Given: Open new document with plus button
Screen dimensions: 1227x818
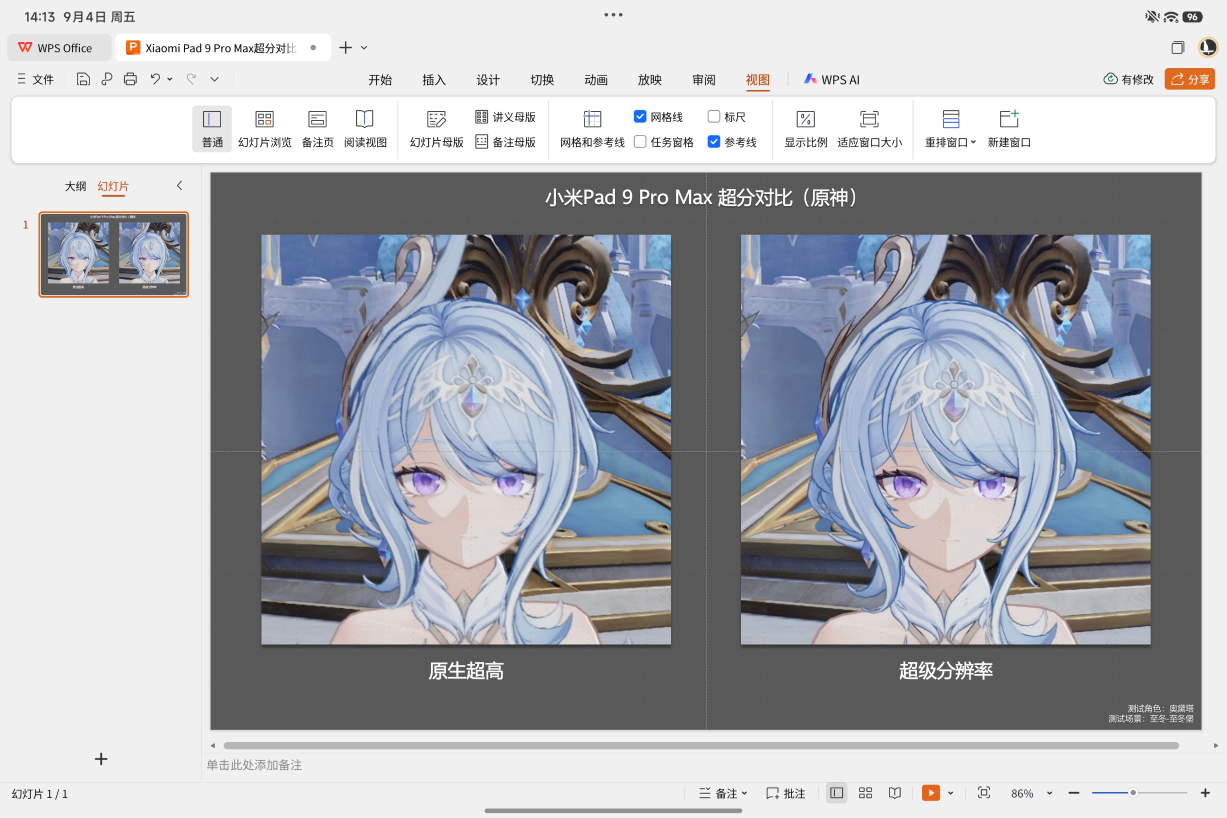Looking at the screenshot, I should [x=345, y=48].
